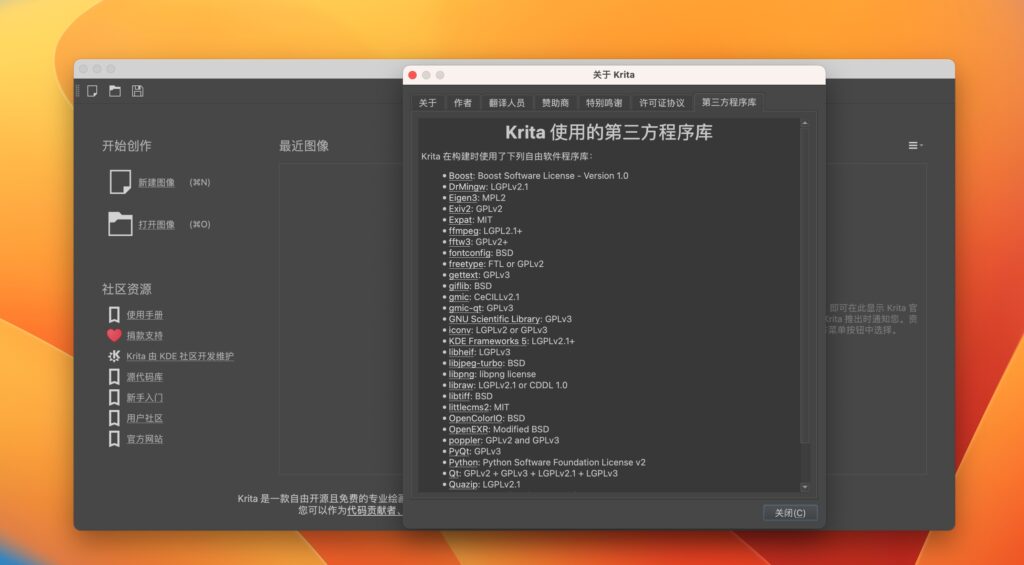Viewport: 1024px width, 565px height.
Task: Open the libpng library link
Action: tap(462, 374)
